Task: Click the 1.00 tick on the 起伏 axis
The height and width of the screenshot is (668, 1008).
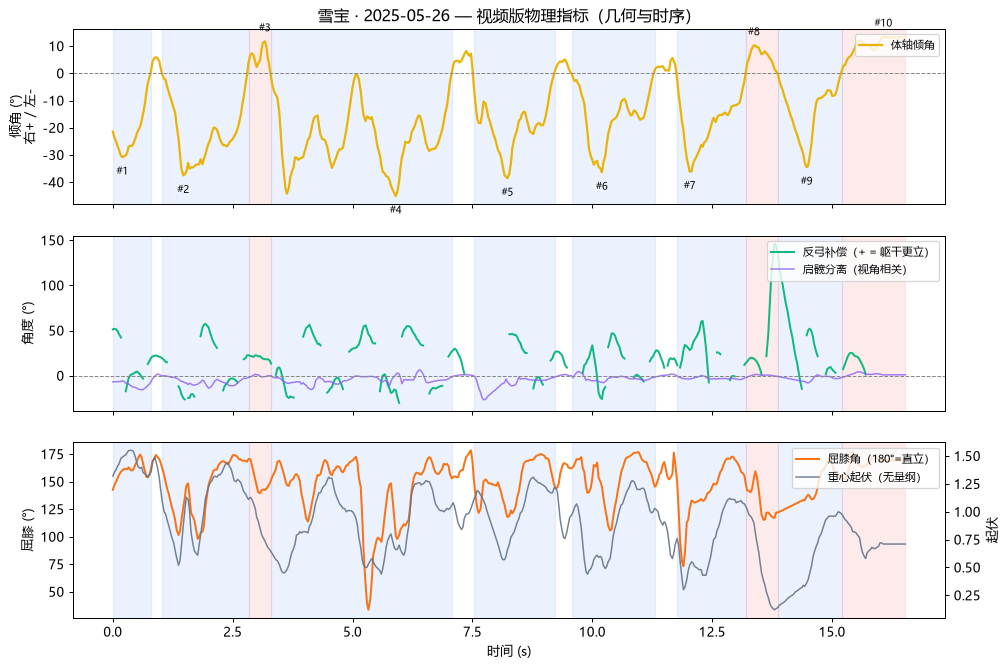Action: (x=967, y=512)
